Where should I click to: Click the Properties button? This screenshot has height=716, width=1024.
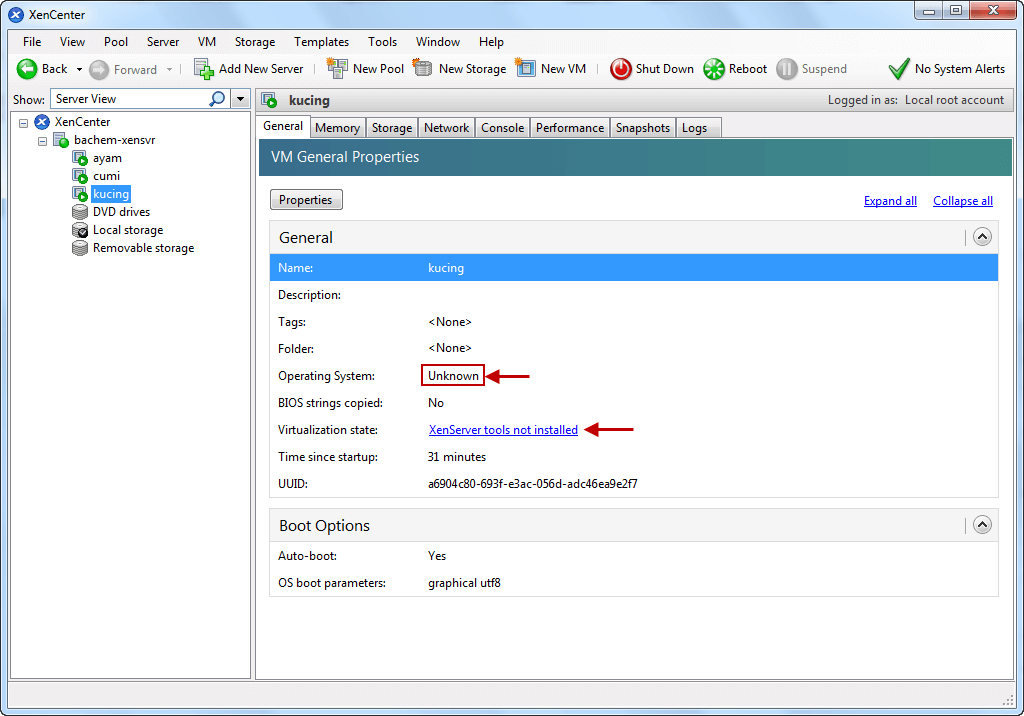point(306,200)
